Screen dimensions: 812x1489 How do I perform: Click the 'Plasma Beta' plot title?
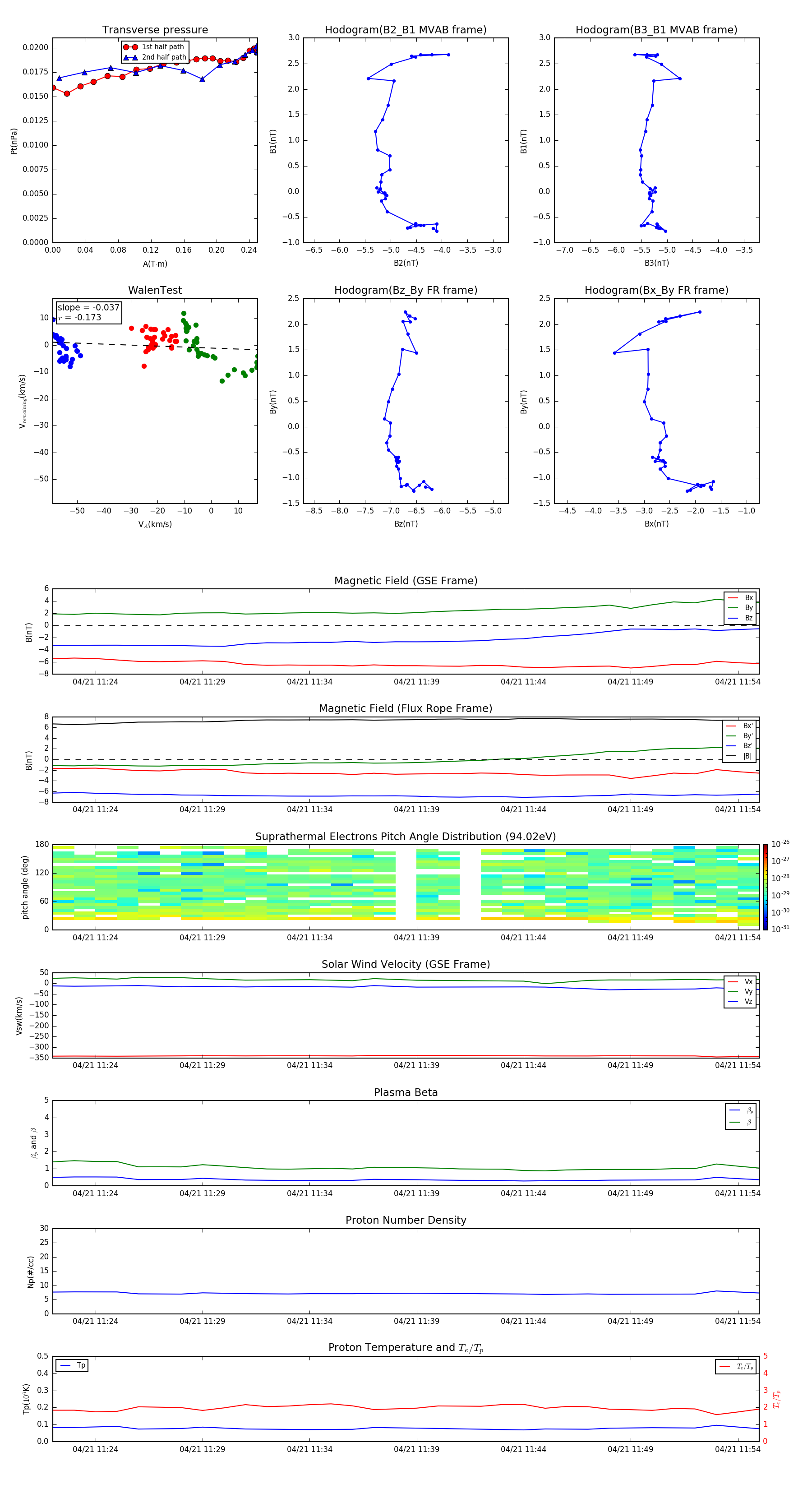406,1092
